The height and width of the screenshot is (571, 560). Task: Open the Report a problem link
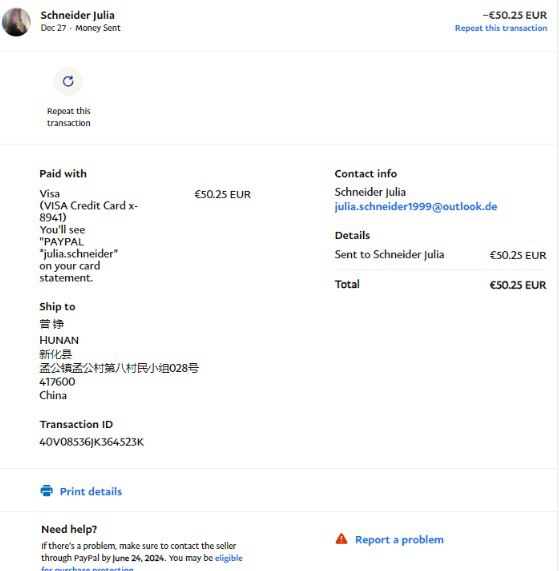[399, 539]
